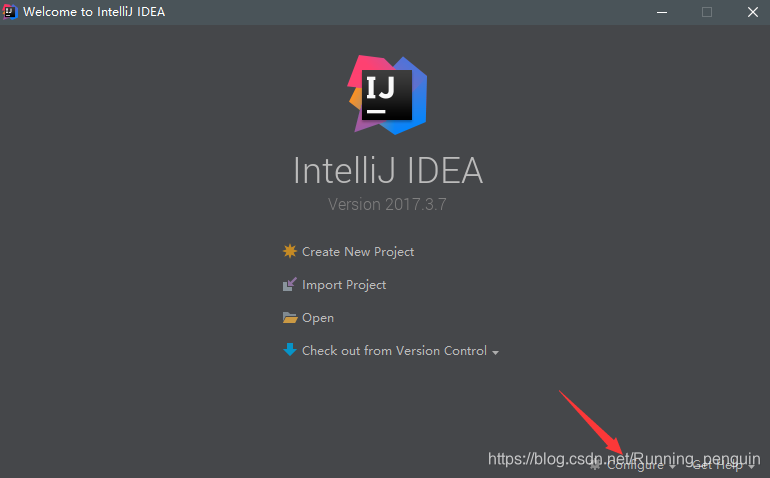Click the Create New Project starburst icon

[290, 252]
